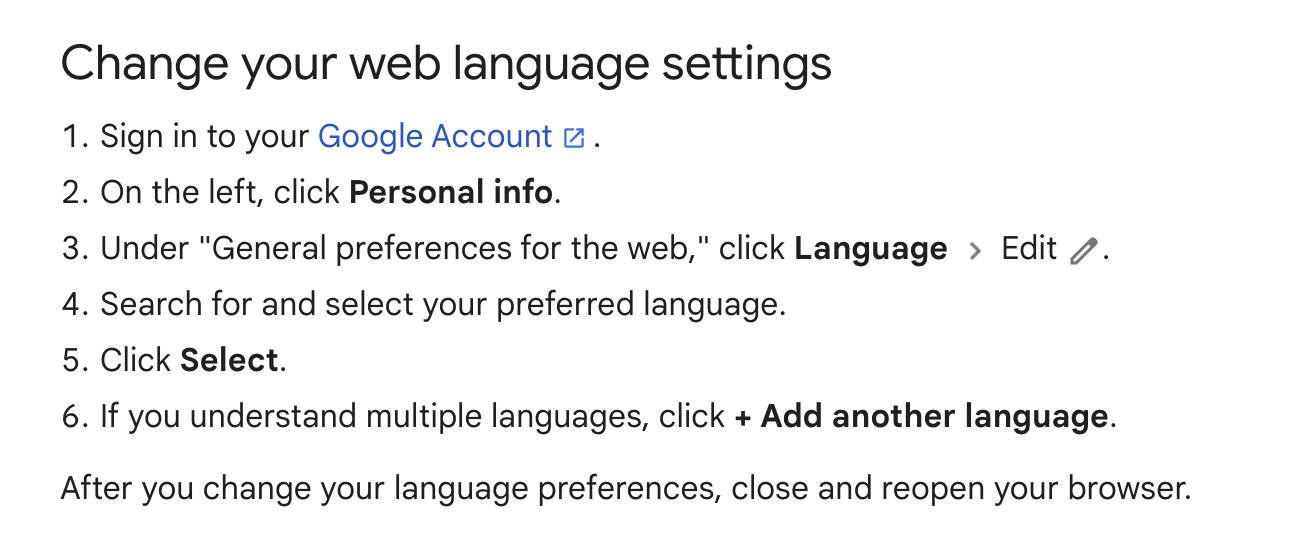Click the chevron arrow after Language
Viewport: 1298px width, 550px height.
click(975, 250)
